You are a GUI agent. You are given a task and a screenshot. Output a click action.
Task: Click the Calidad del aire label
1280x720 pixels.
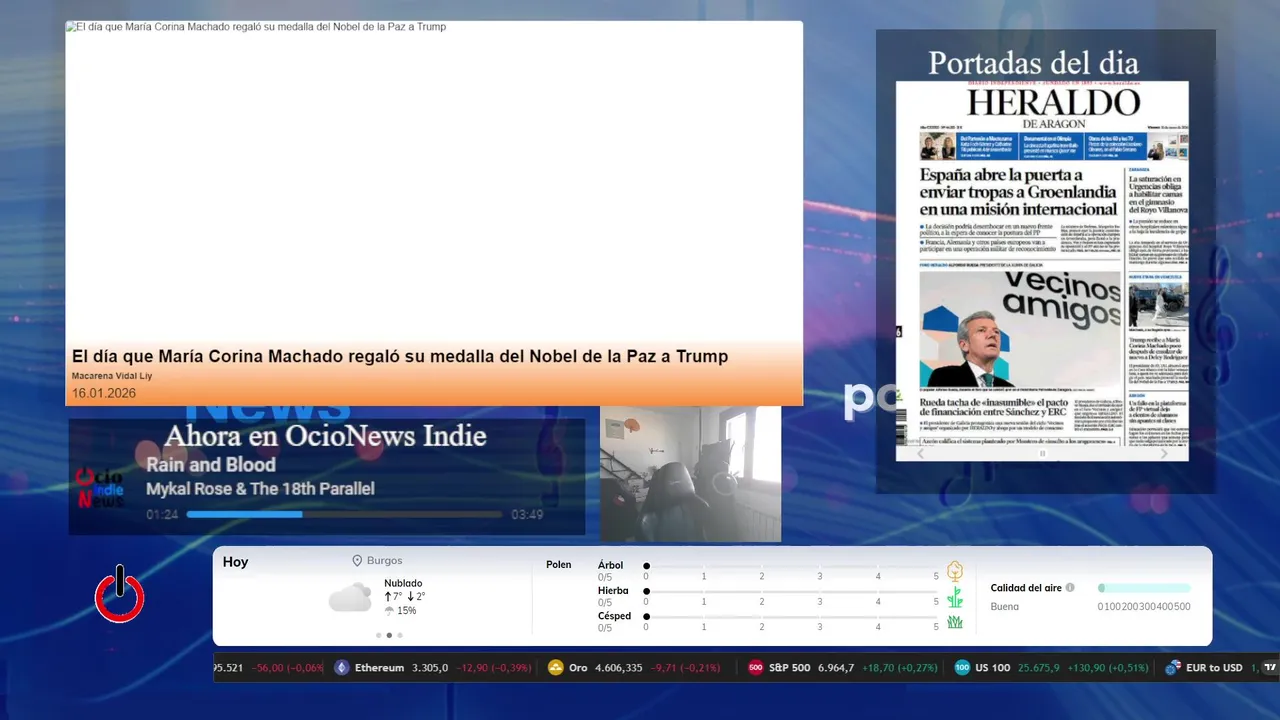click(x=1026, y=588)
